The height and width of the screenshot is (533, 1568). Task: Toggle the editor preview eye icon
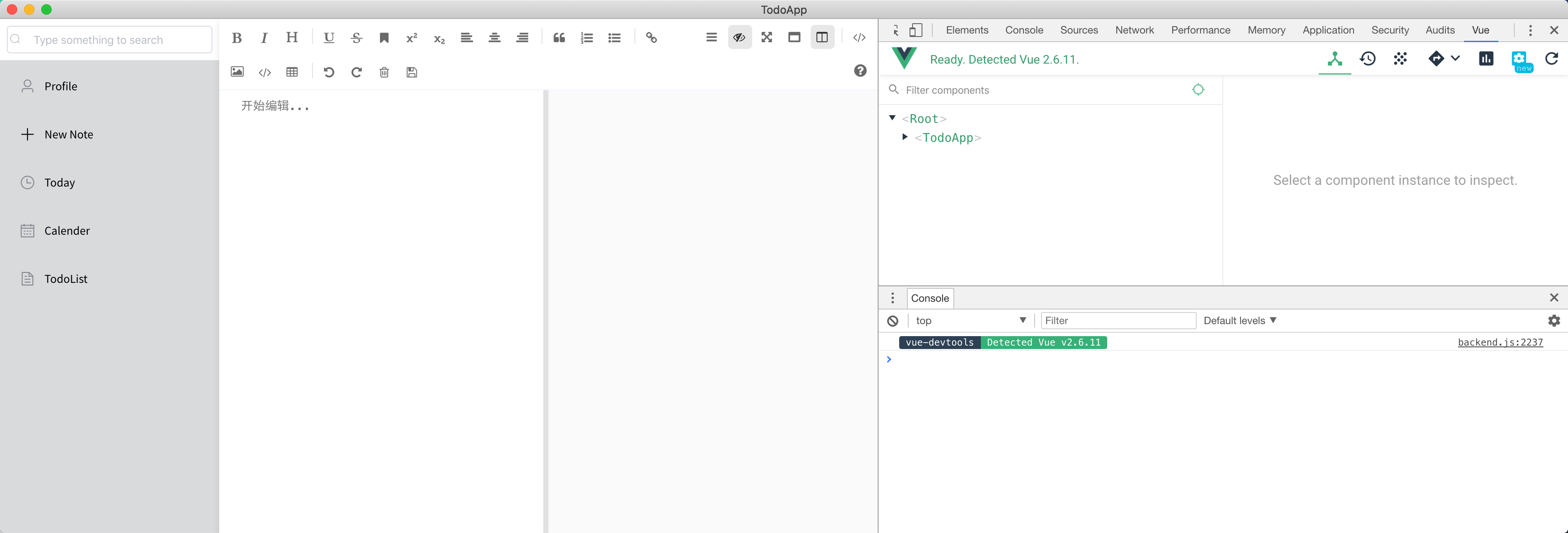pyautogui.click(x=739, y=38)
